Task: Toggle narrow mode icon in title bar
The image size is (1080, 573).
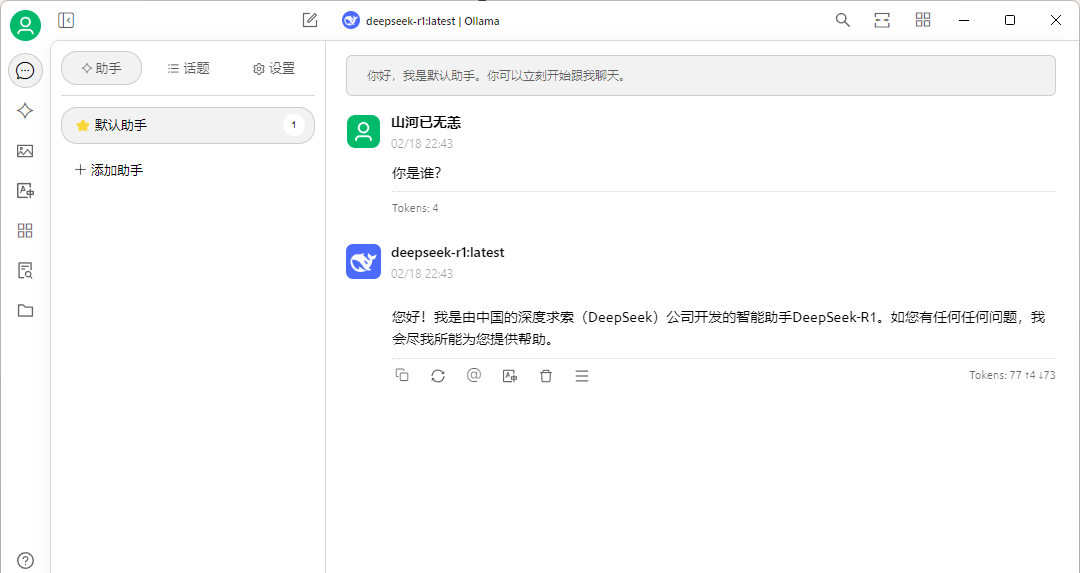Action: pyautogui.click(x=882, y=20)
